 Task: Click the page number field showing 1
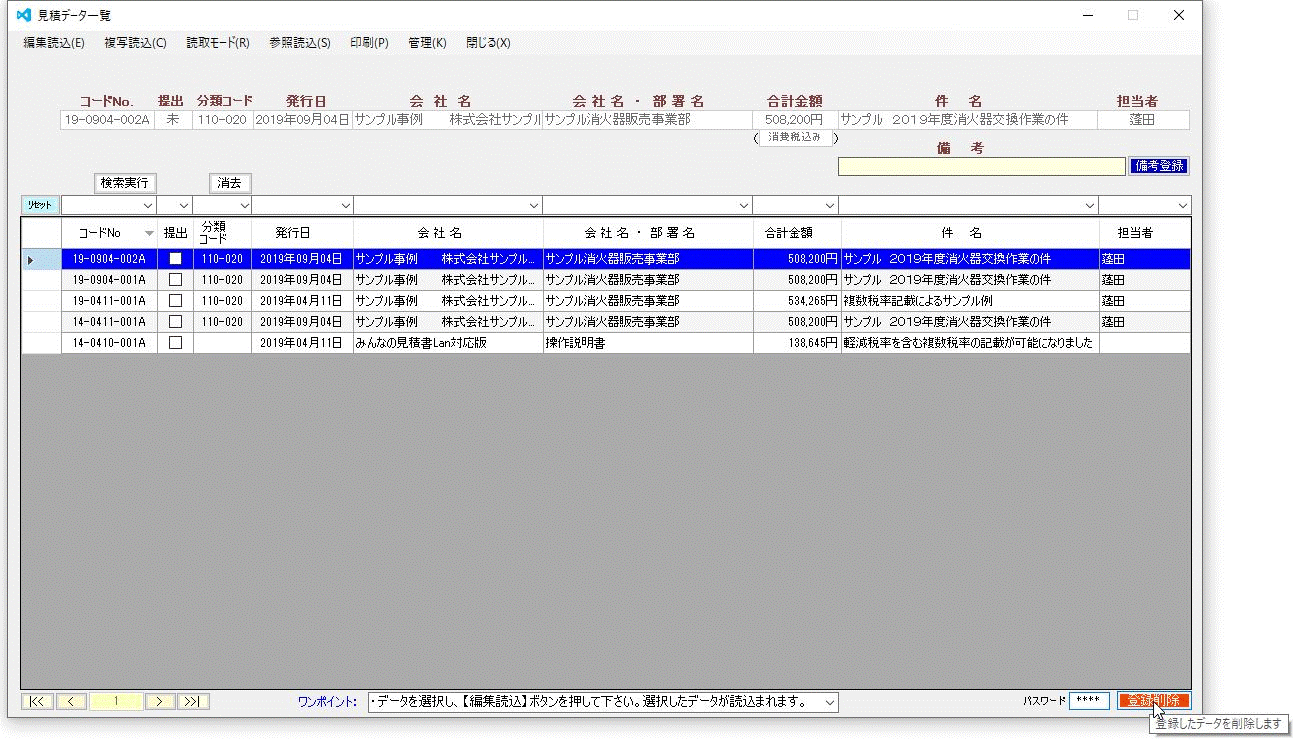click(x=116, y=702)
